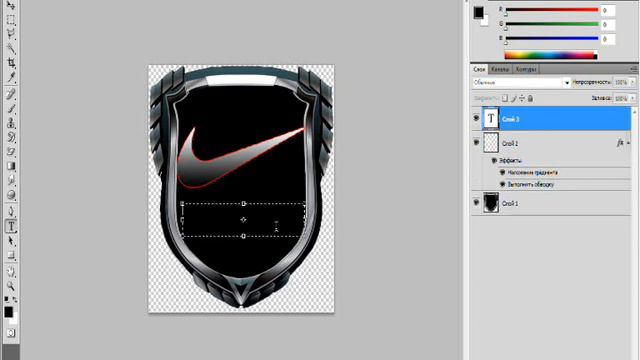Viewport: 640px width, 360px height.
Task: Select the Lasso tool
Action: tap(11, 34)
